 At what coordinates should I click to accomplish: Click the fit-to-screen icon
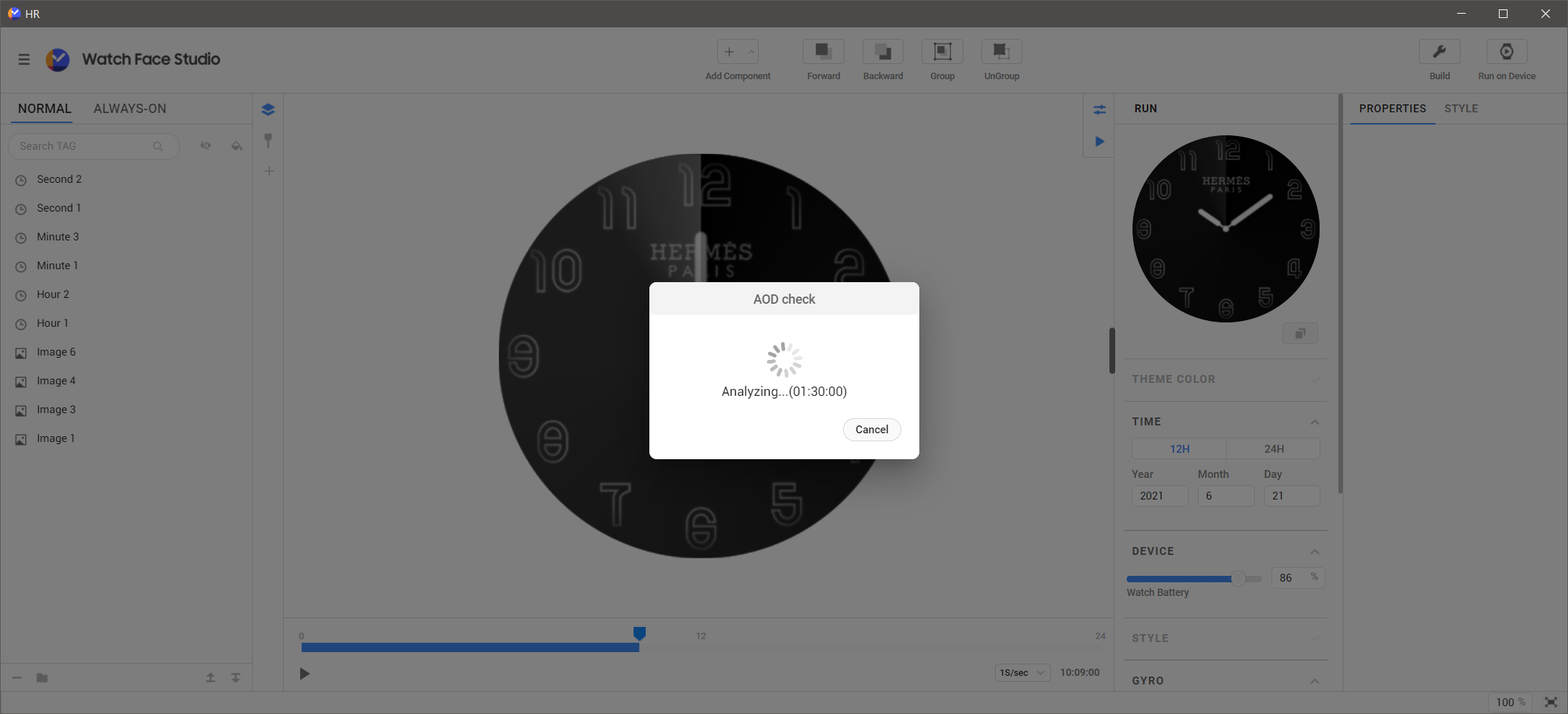coord(1551,702)
